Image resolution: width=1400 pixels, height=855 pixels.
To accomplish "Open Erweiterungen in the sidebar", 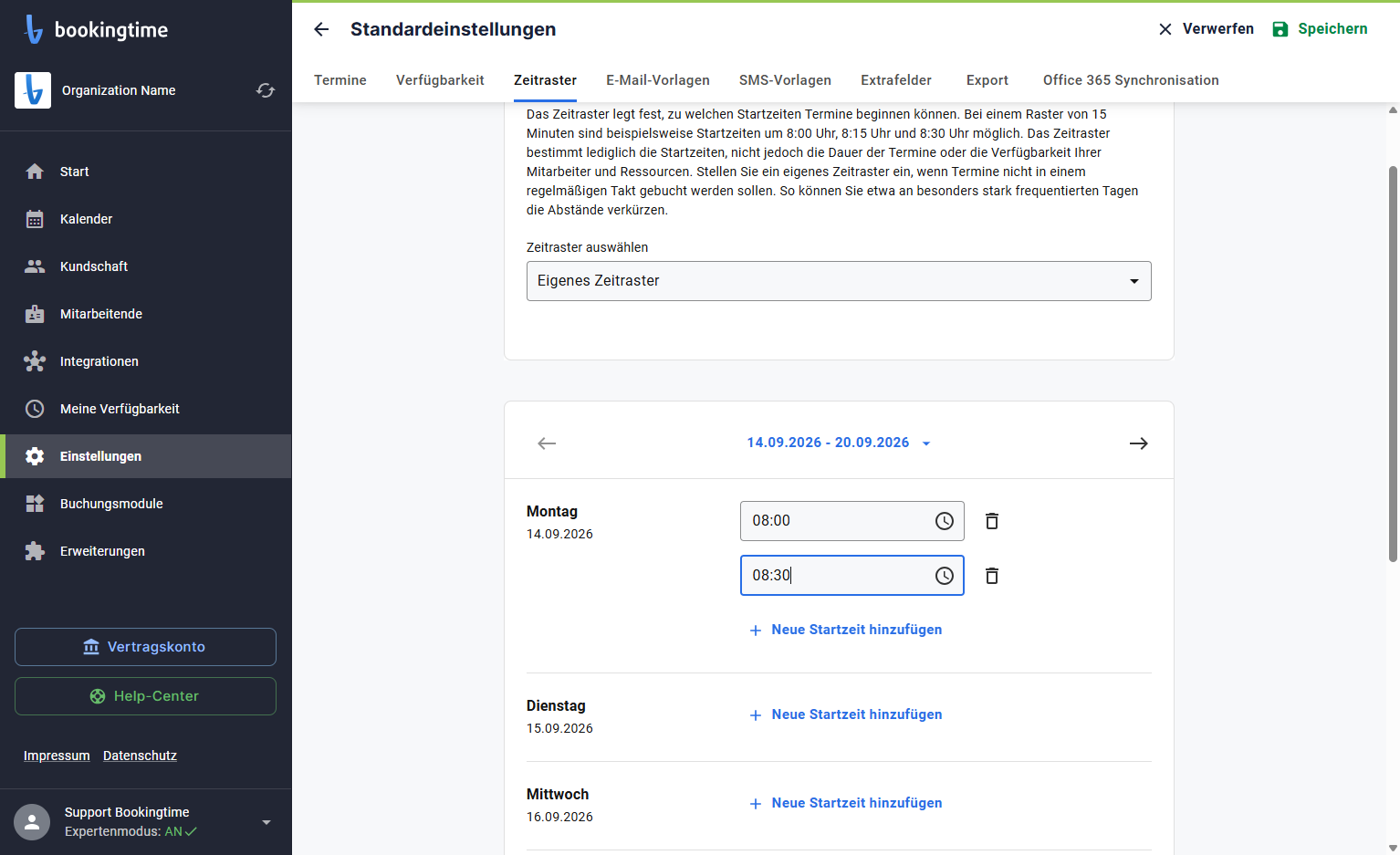I will (x=146, y=551).
